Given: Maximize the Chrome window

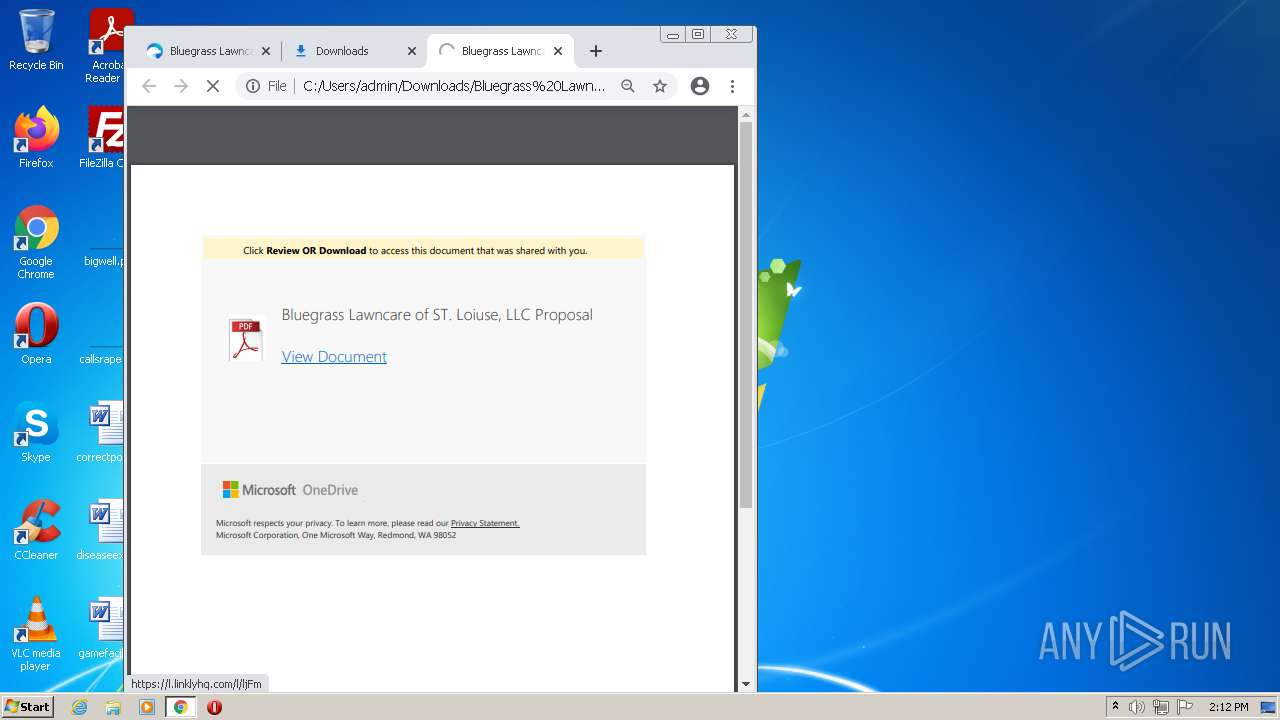Looking at the screenshot, I should [698, 34].
